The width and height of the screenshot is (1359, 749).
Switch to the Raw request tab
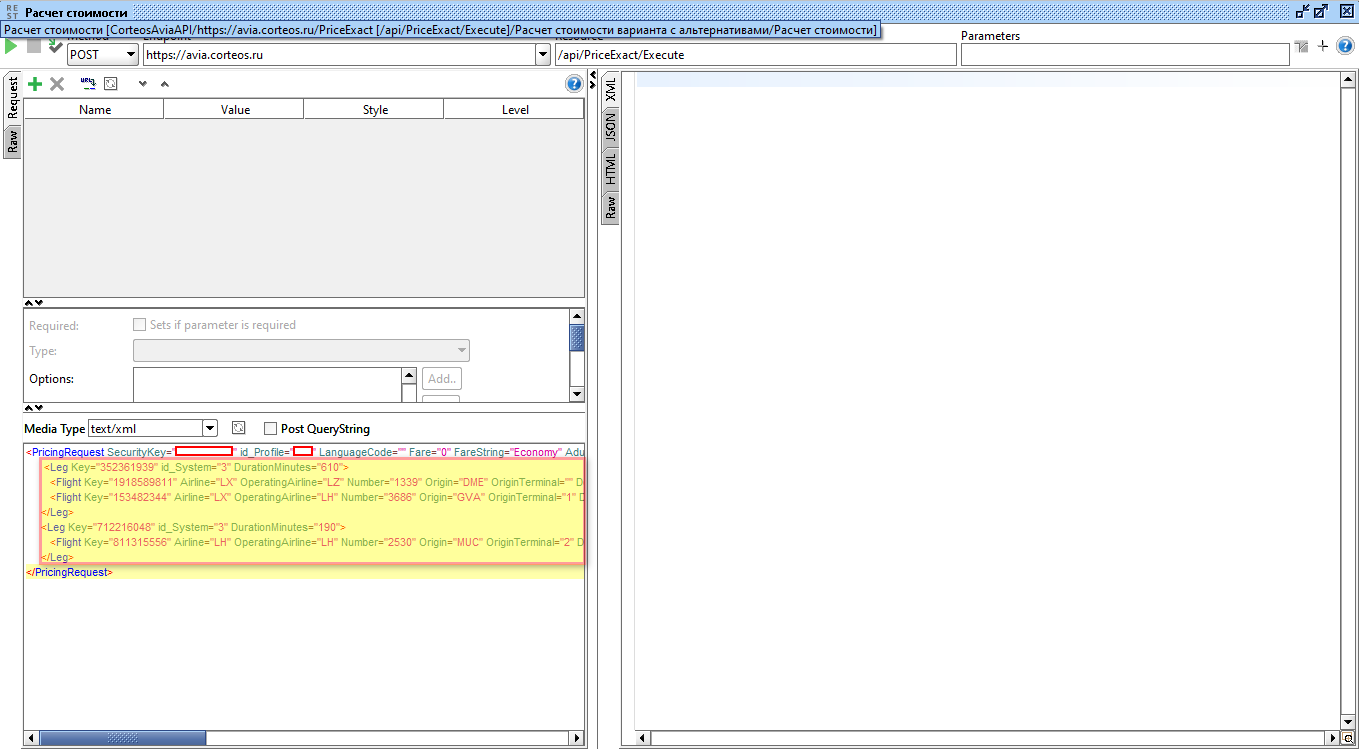(x=12, y=141)
